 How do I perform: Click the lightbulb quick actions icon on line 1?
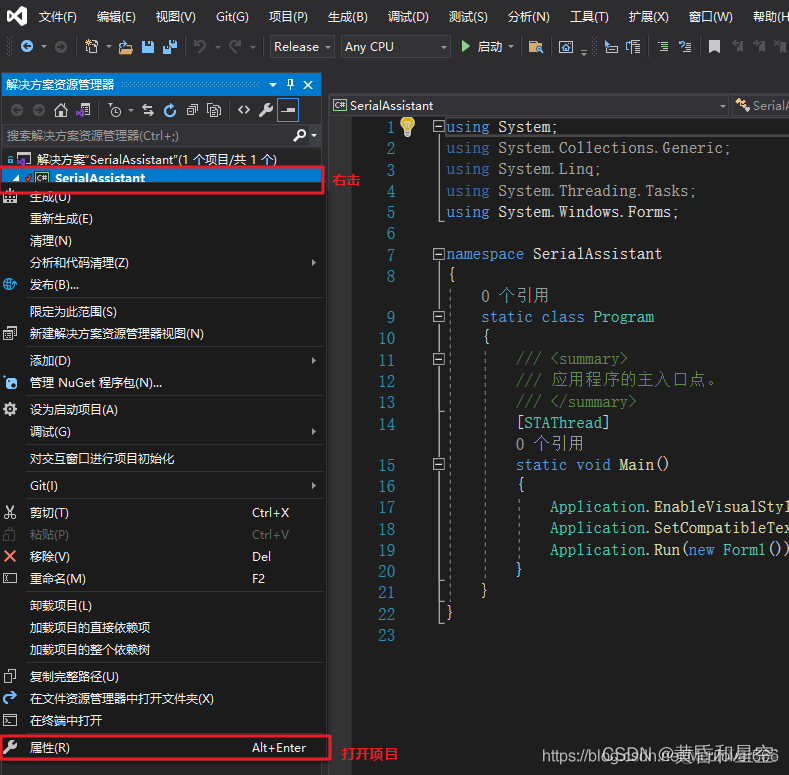click(x=407, y=126)
